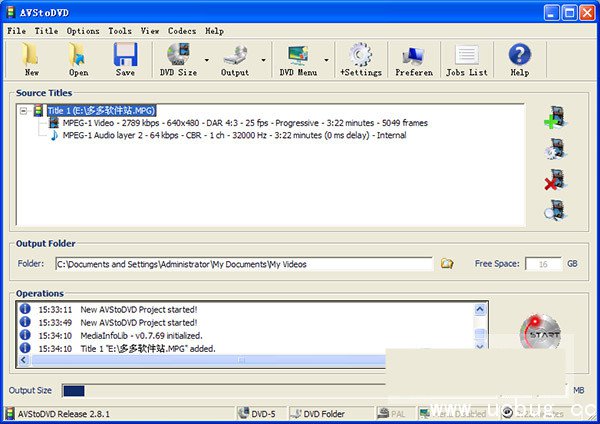Add a title with the green plus film icon

click(555, 118)
